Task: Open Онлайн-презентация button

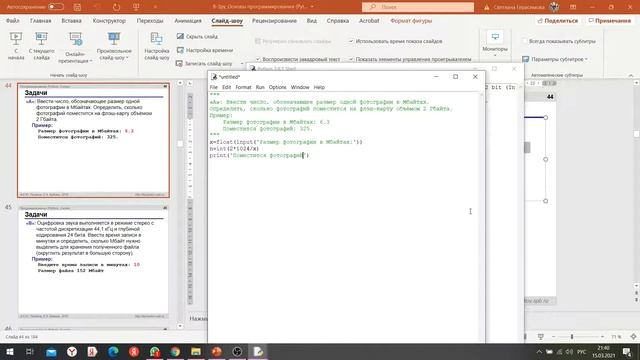Action: pos(75,48)
